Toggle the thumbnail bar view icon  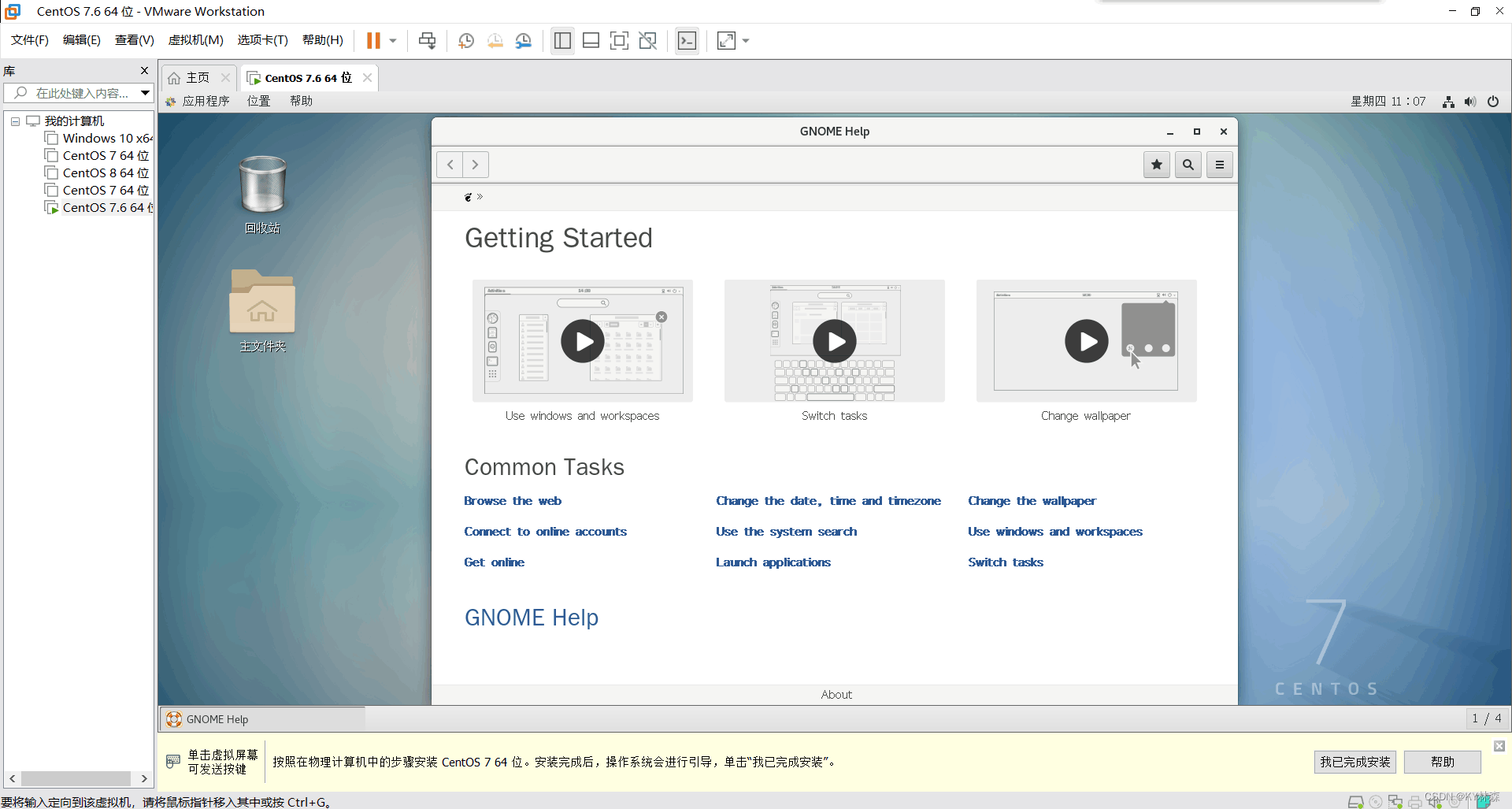(x=591, y=40)
